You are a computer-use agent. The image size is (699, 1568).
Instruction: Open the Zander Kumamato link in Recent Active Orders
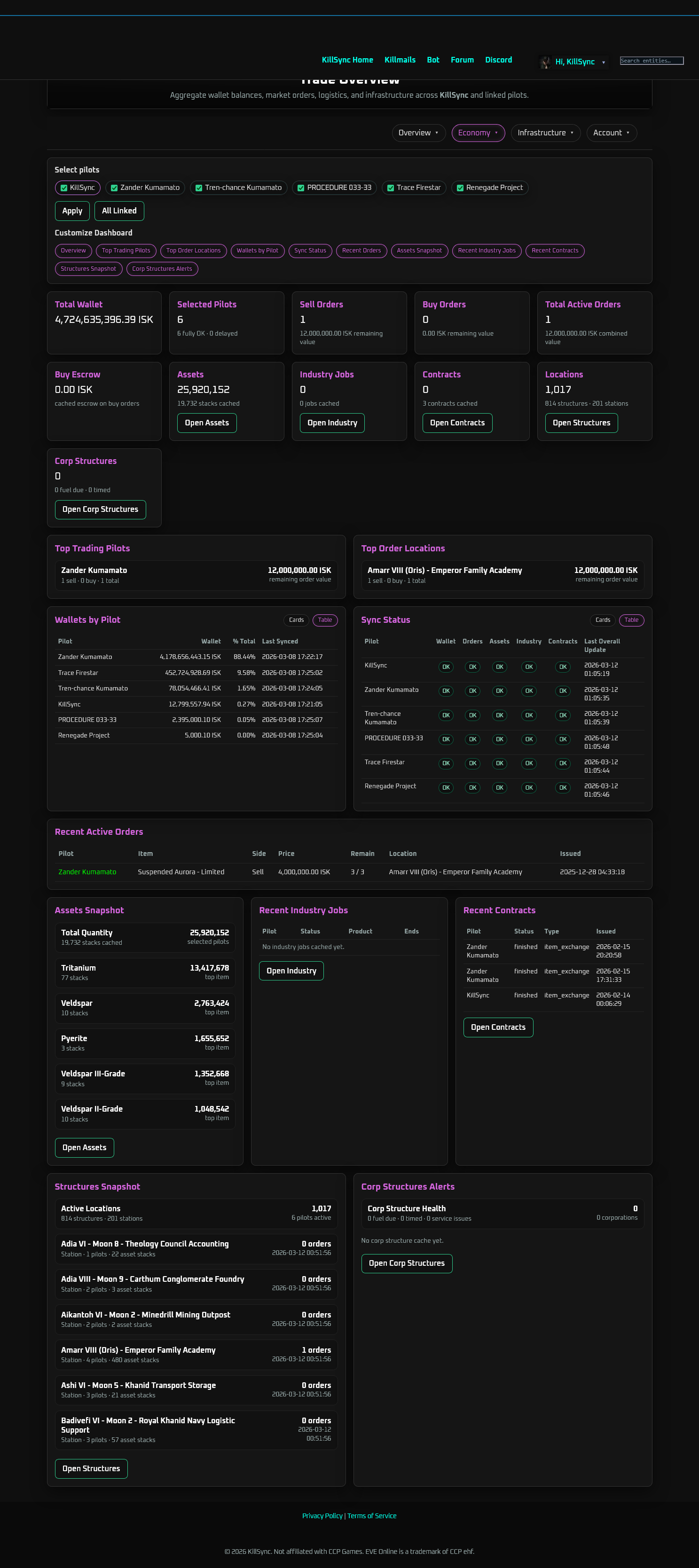(x=87, y=871)
